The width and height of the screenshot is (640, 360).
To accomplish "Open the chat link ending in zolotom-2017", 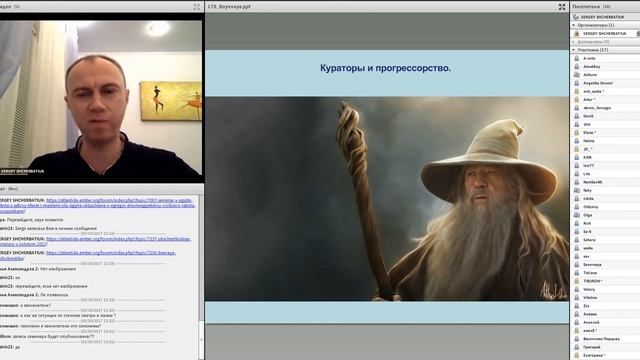I will 96,241.
